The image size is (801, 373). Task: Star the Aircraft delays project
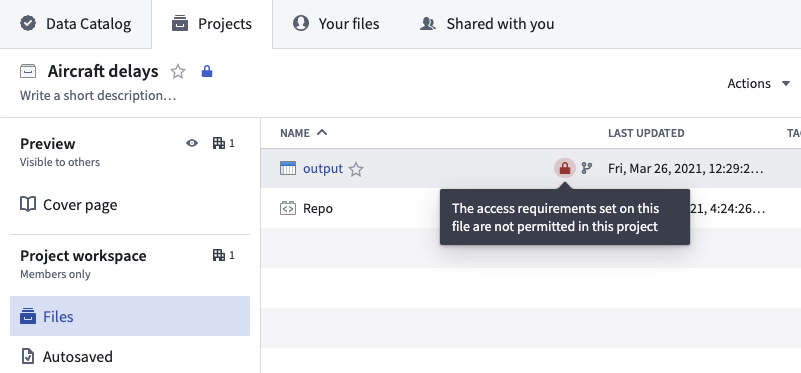pos(178,72)
